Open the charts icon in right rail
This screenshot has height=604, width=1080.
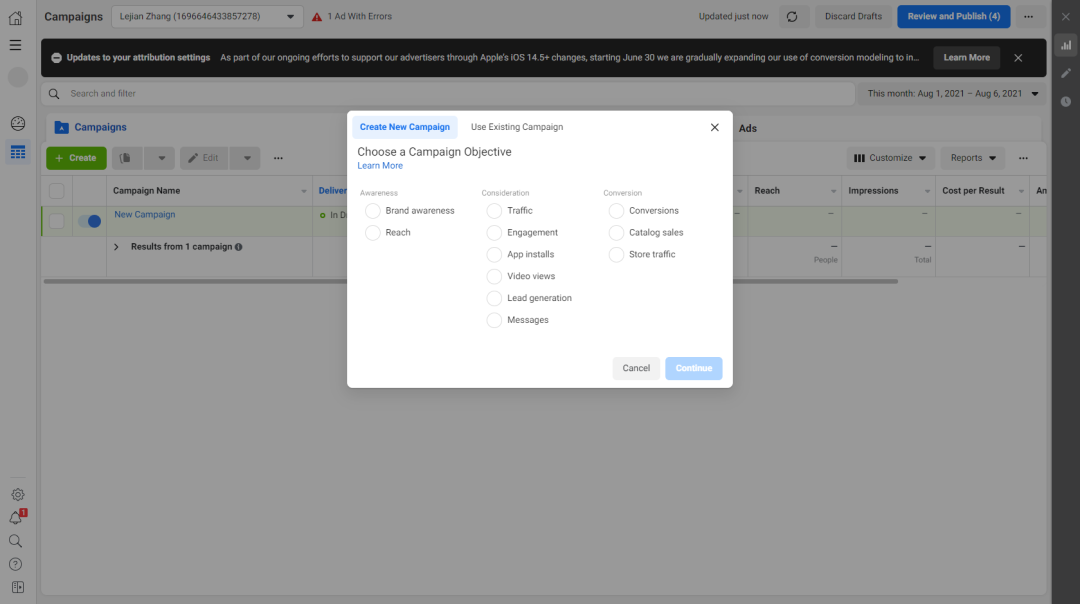(x=1066, y=45)
